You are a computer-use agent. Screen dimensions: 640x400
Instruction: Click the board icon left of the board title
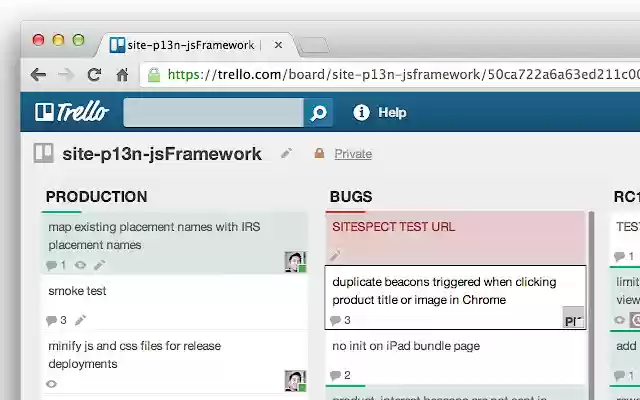pyautogui.click(x=44, y=153)
